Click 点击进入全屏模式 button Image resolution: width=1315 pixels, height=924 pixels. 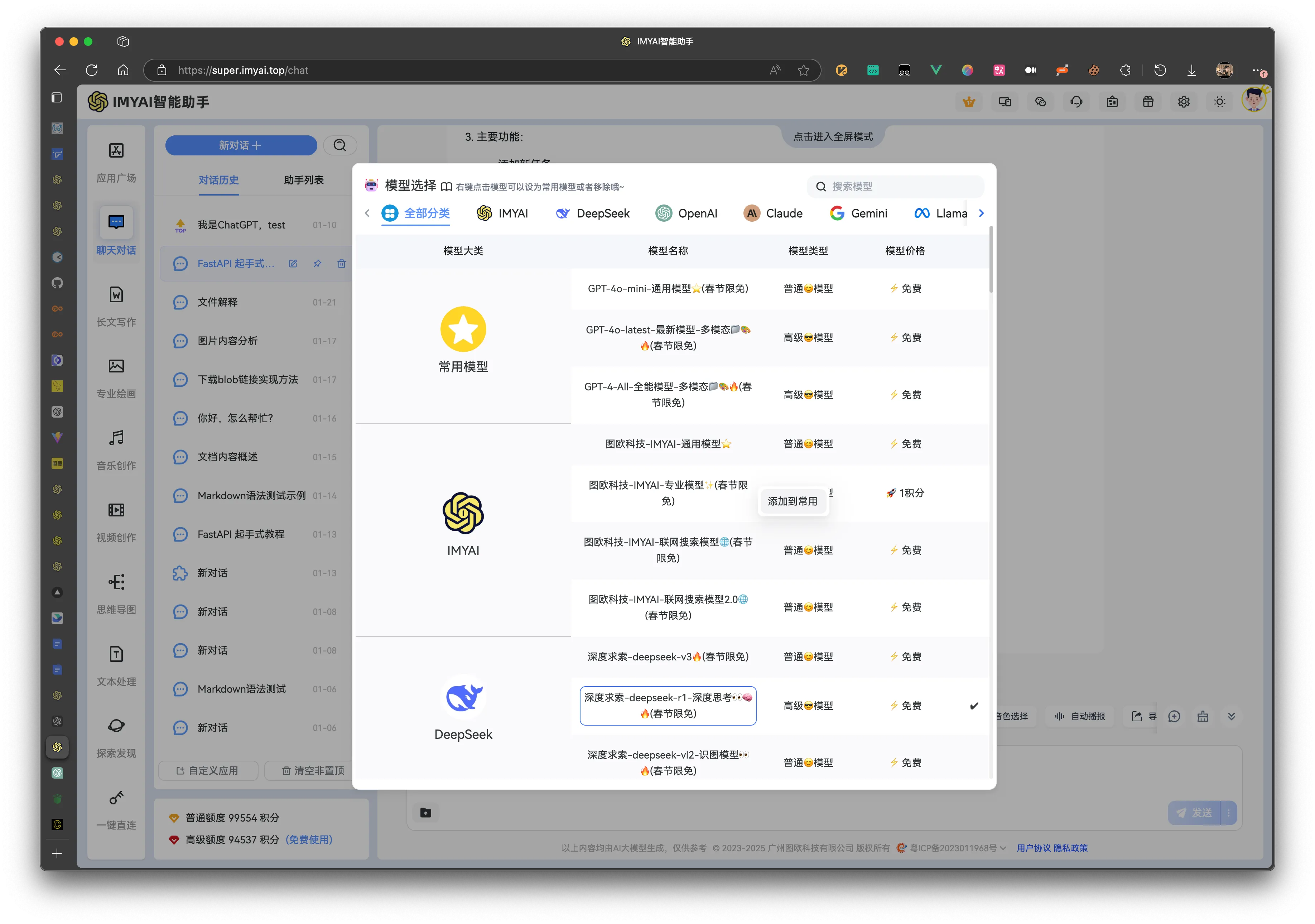coord(833,136)
